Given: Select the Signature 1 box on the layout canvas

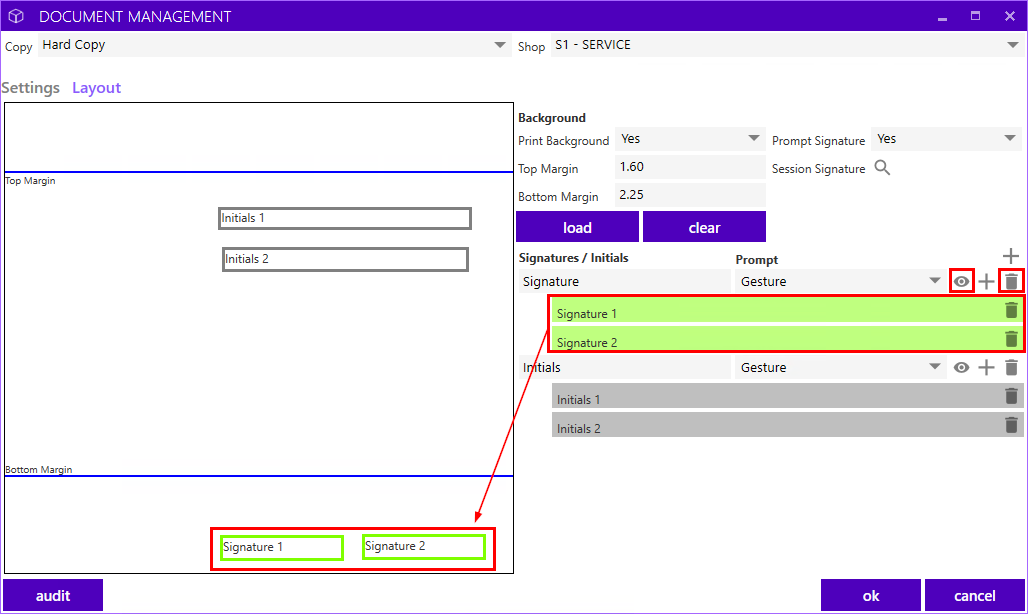Looking at the screenshot, I should point(282,548).
